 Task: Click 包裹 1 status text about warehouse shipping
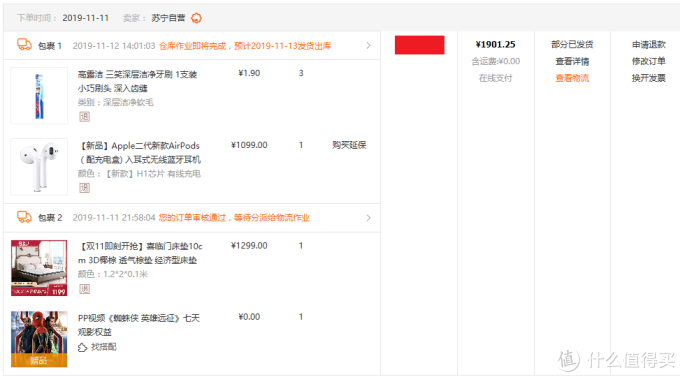245,46
